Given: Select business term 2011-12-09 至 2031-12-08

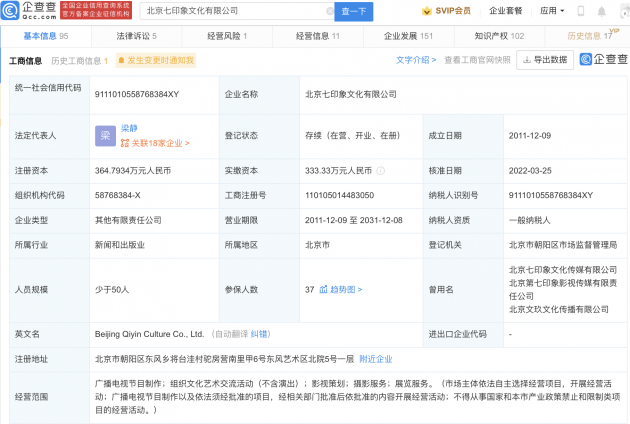Looking at the screenshot, I should click(x=354, y=220).
